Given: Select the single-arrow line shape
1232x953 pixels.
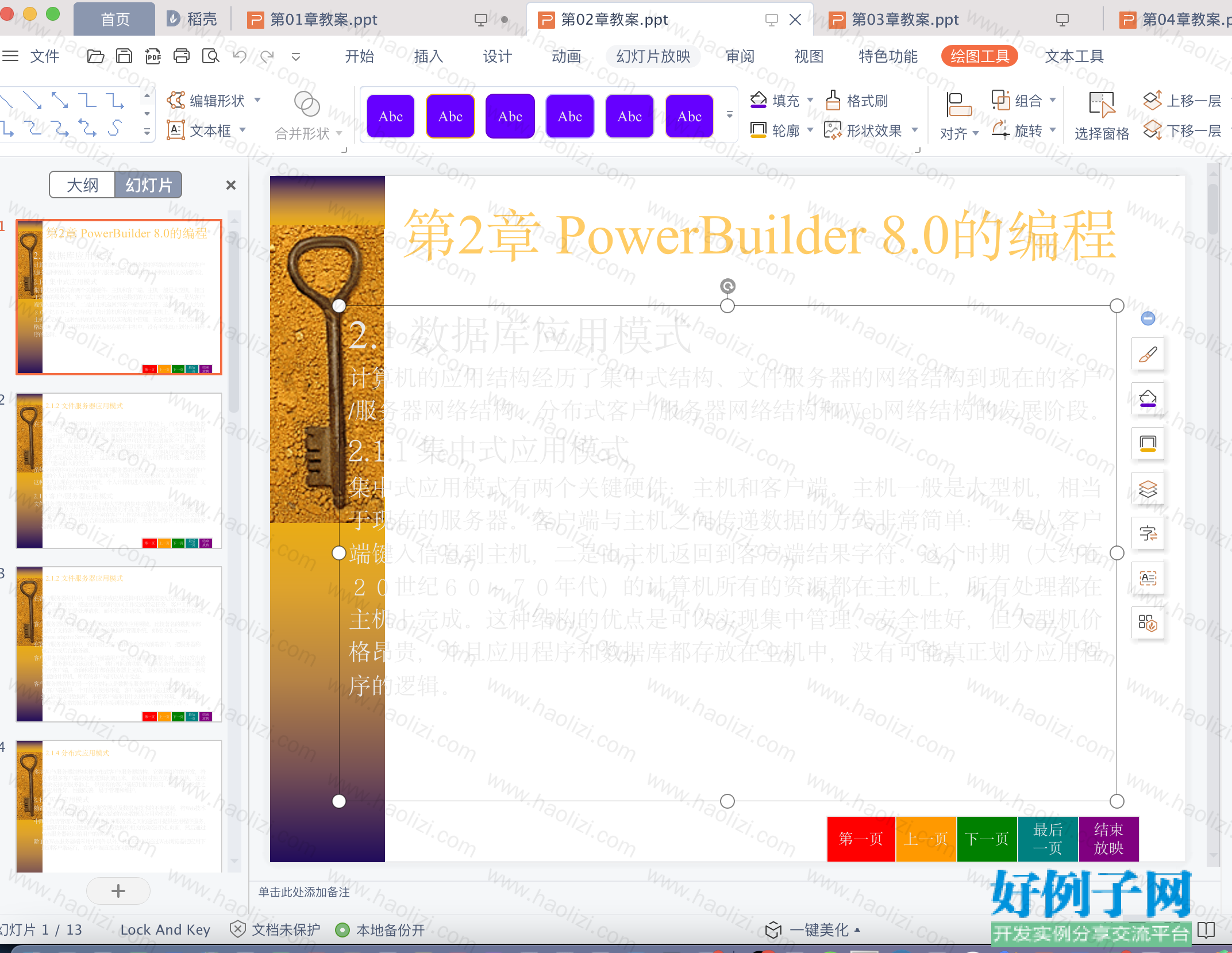Looking at the screenshot, I should pos(32,101).
